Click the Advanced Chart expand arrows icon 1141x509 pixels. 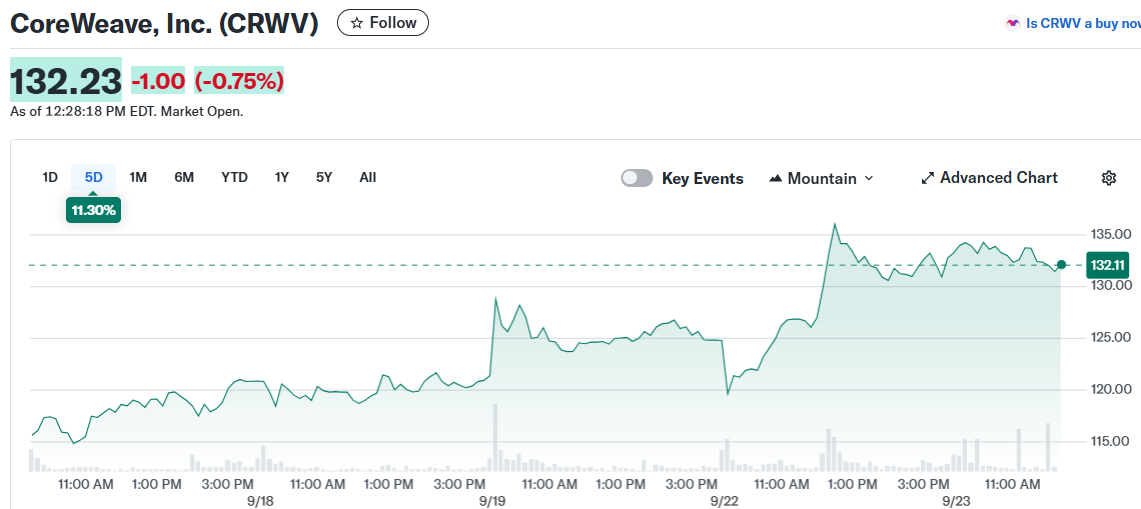(x=927, y=178)
